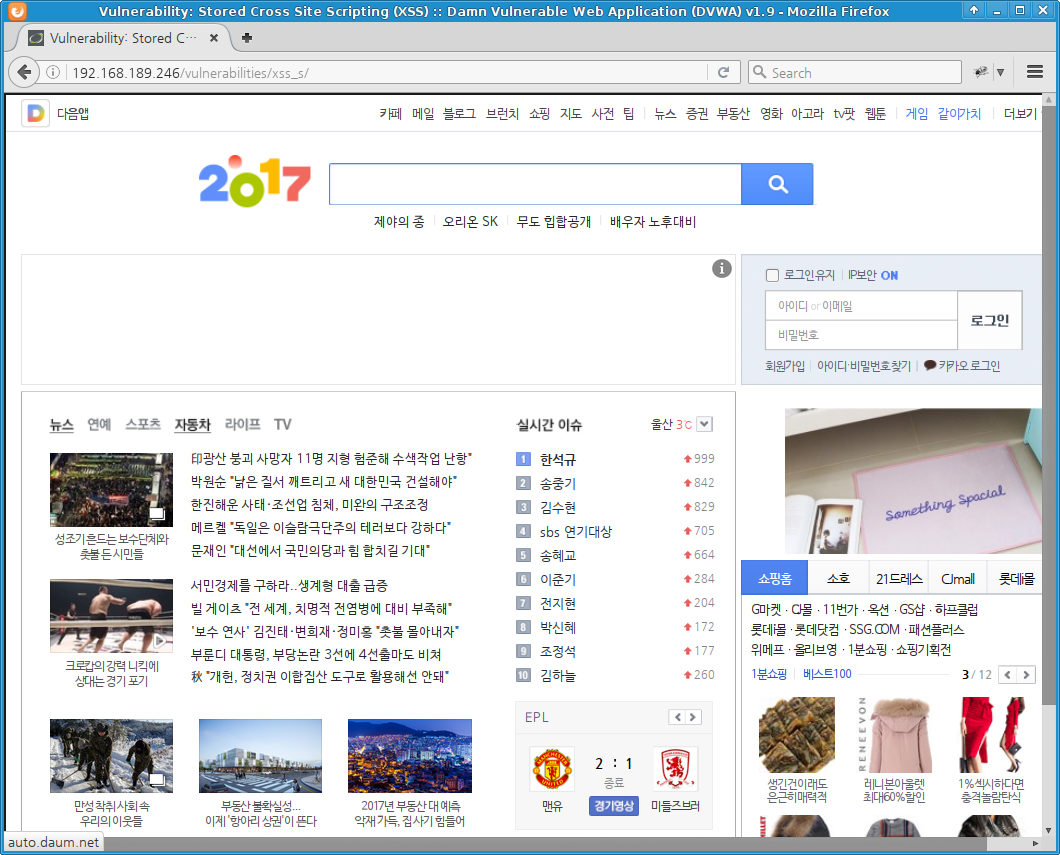Click trending issue 한석규
Screen dimensions: 1060x855
coord(558,460)
